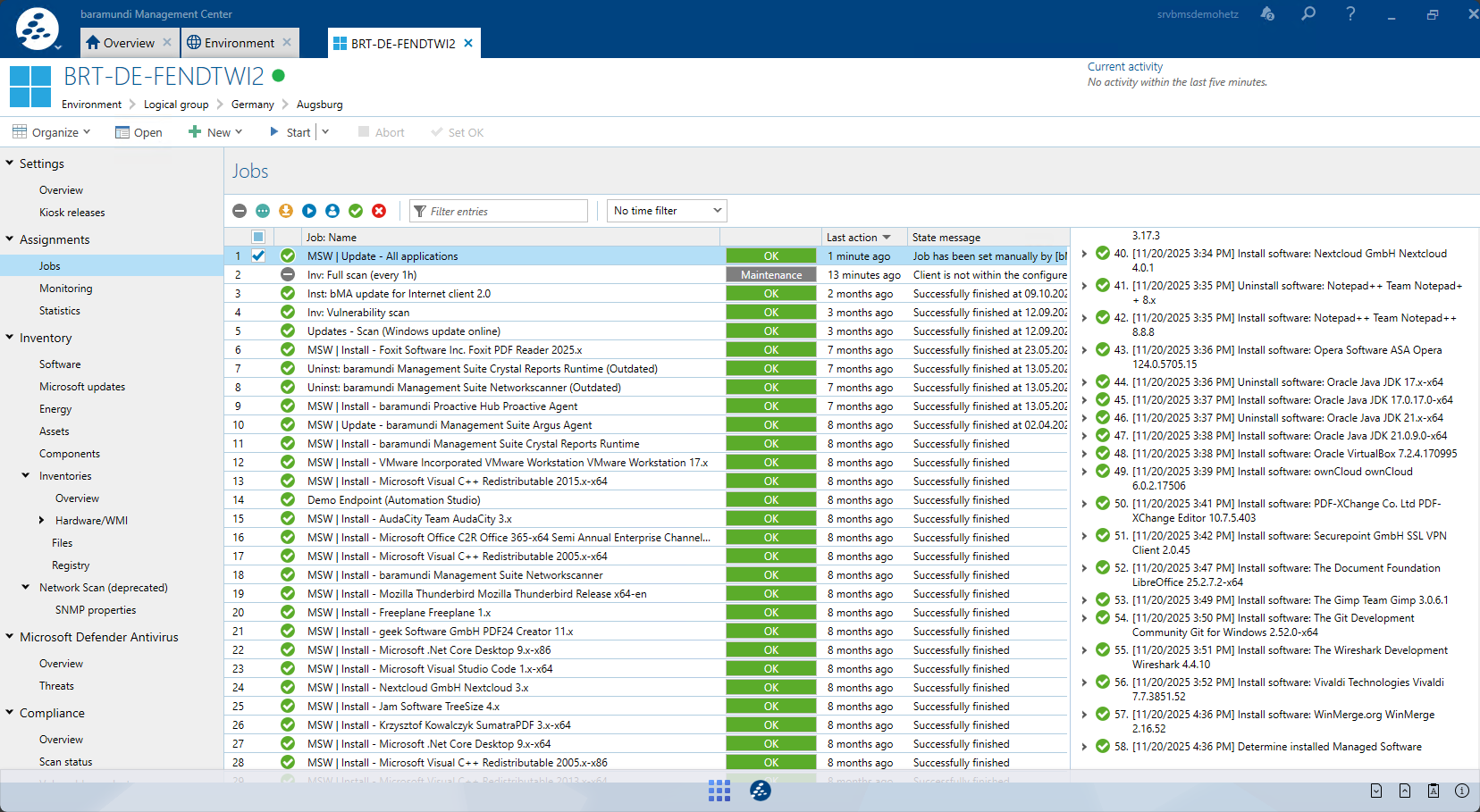Click the orange download status filter icon
1480x812 pixels.
click(286, 211)
